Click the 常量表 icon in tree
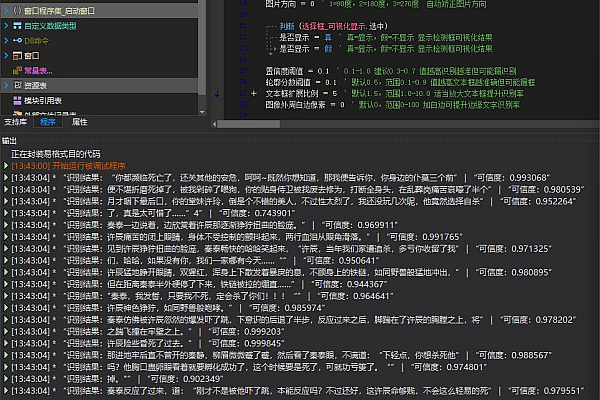This screenshot has width=600, height=400. [17, 70]
